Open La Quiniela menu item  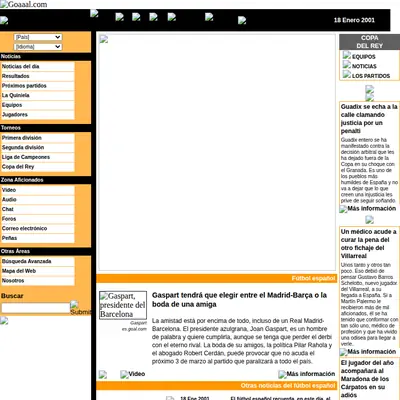click(37, 95)
